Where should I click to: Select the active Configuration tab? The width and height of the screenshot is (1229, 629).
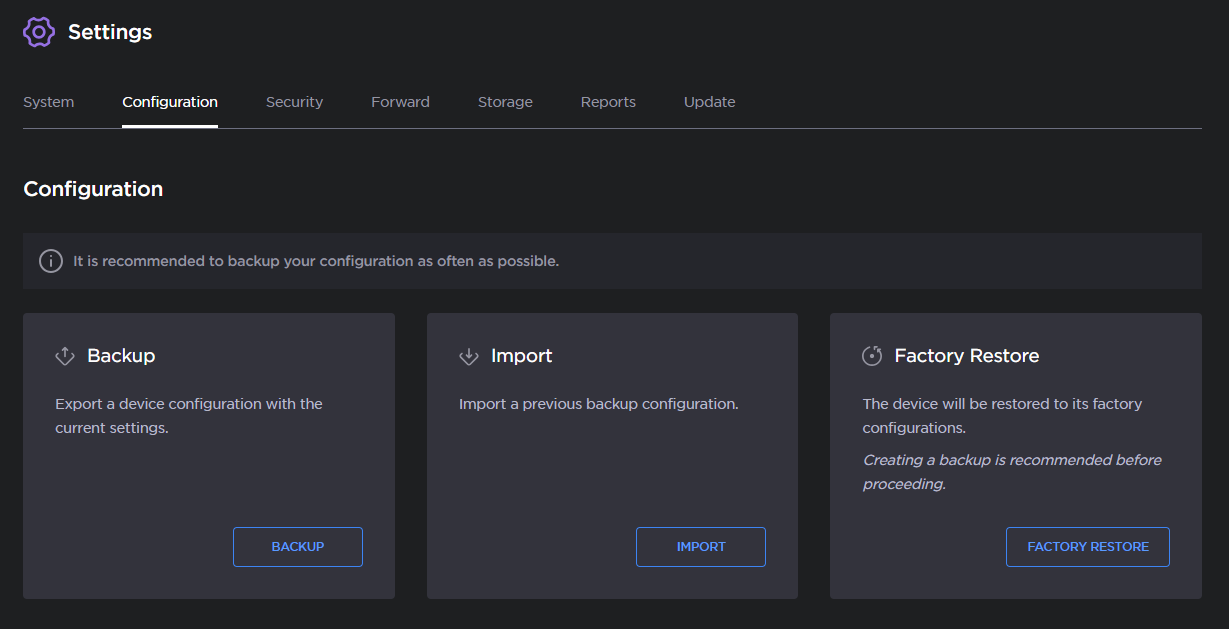pyautogui.click(x=169, y=101)
